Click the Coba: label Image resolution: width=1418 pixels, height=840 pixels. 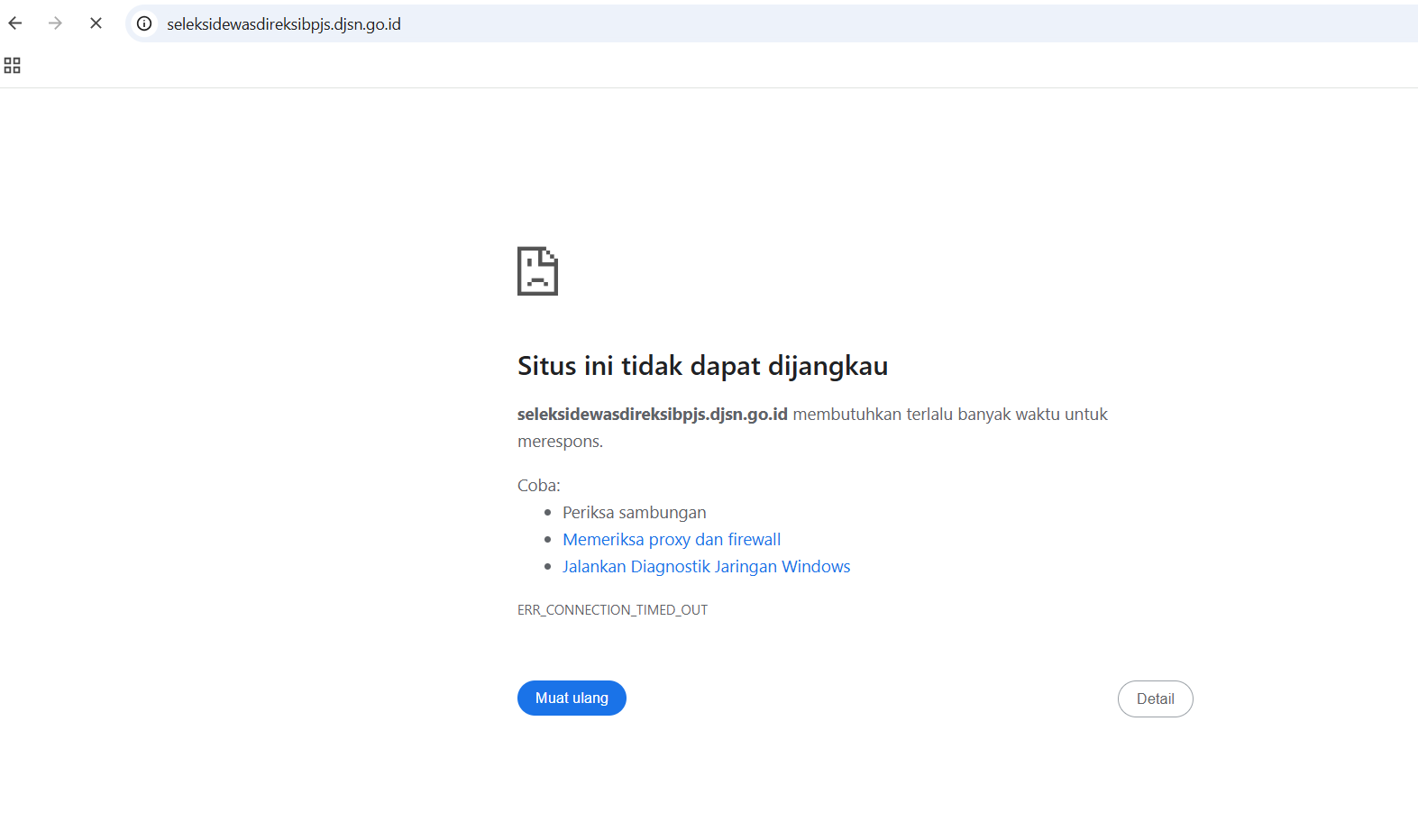pos(538,486)
